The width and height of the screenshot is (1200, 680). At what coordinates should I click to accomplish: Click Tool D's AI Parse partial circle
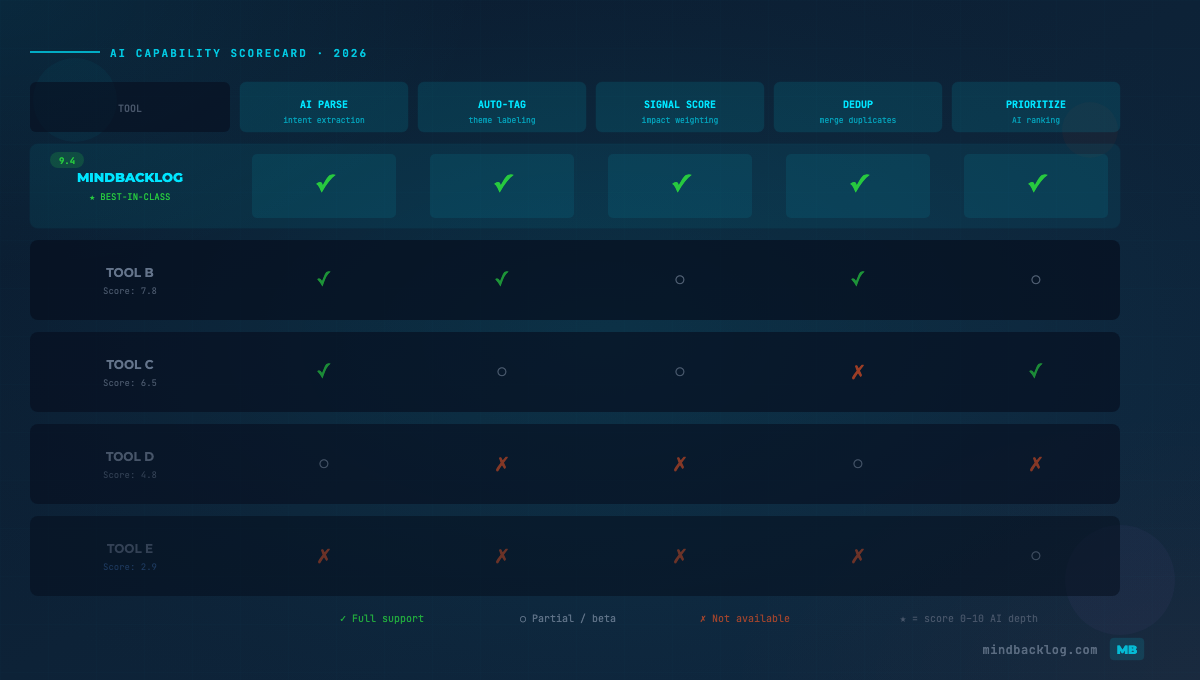click(x=324, y=464)
